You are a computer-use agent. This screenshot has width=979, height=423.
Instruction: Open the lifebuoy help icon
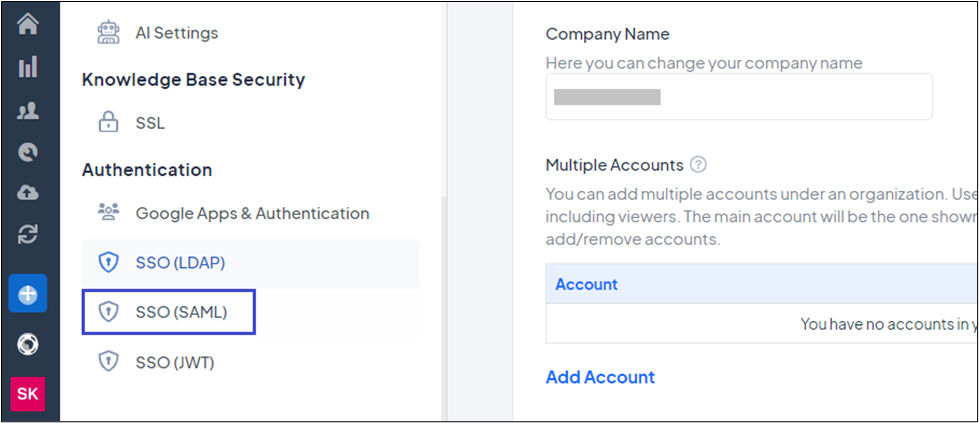tap(28, 345)
